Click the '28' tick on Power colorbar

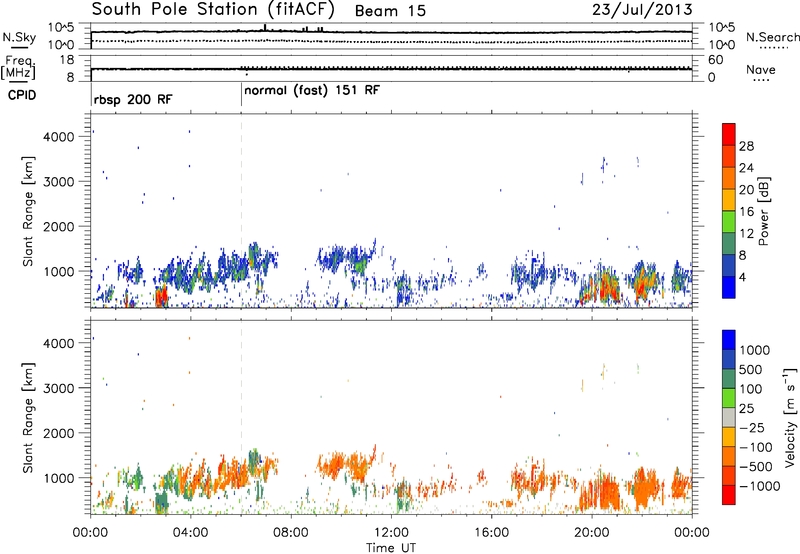point(746,146)
